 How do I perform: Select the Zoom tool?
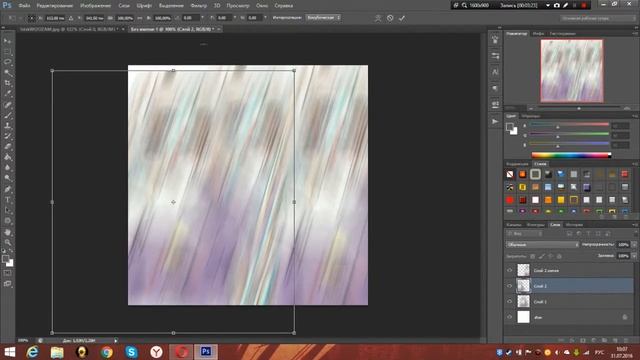coord(7,242)
